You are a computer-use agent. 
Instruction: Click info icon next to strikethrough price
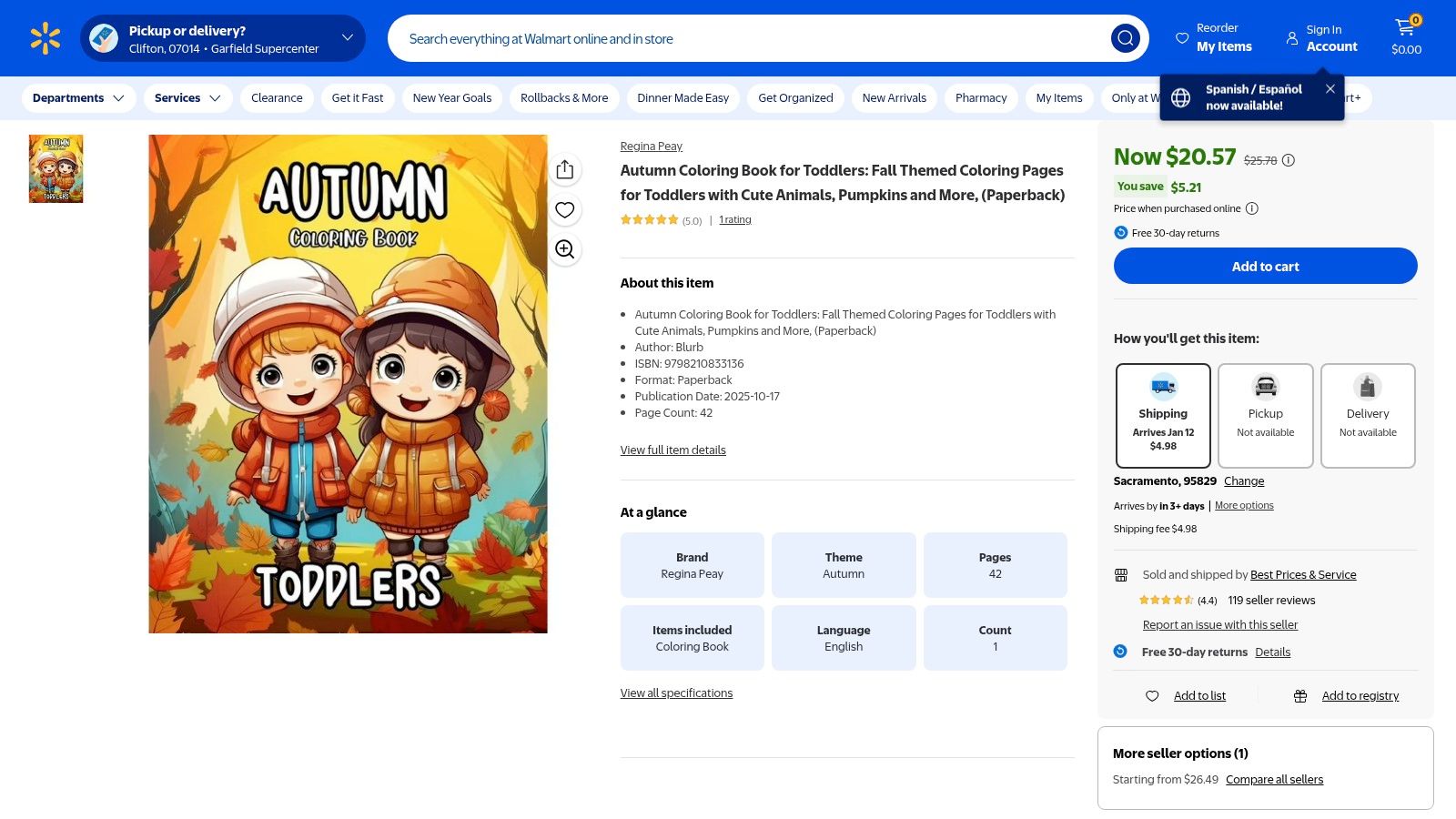tap(1288, 161)
